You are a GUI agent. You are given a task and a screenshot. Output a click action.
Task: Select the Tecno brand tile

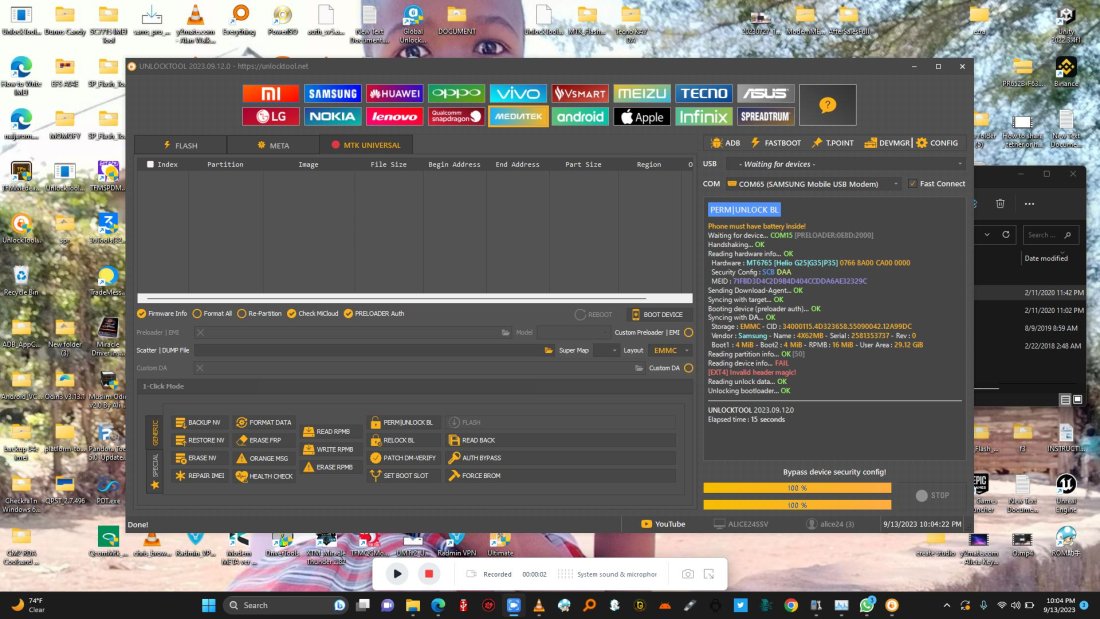point(704,93)
